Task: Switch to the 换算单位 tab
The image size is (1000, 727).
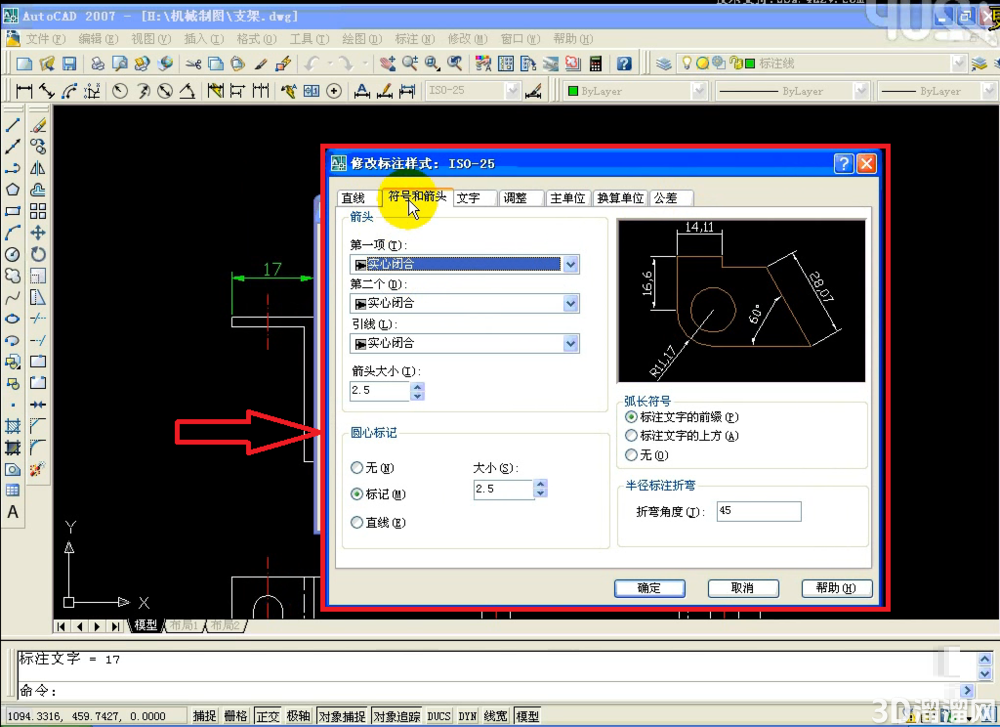Action: (621, 198)
